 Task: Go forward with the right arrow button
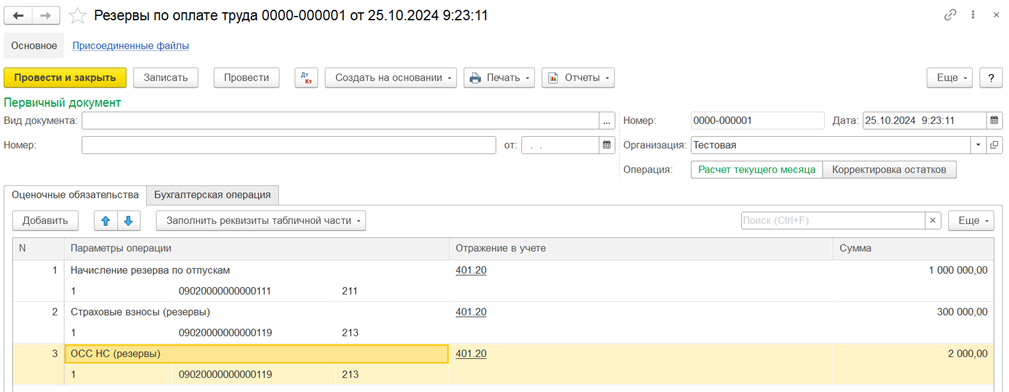[x=46, y=15]
